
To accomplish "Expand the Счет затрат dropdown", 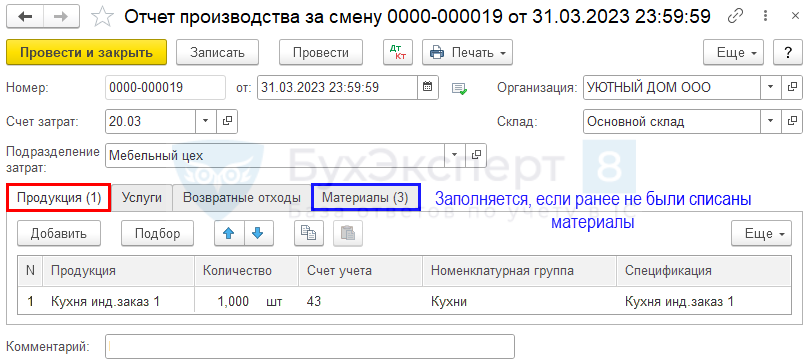I will tap(206, 122).
